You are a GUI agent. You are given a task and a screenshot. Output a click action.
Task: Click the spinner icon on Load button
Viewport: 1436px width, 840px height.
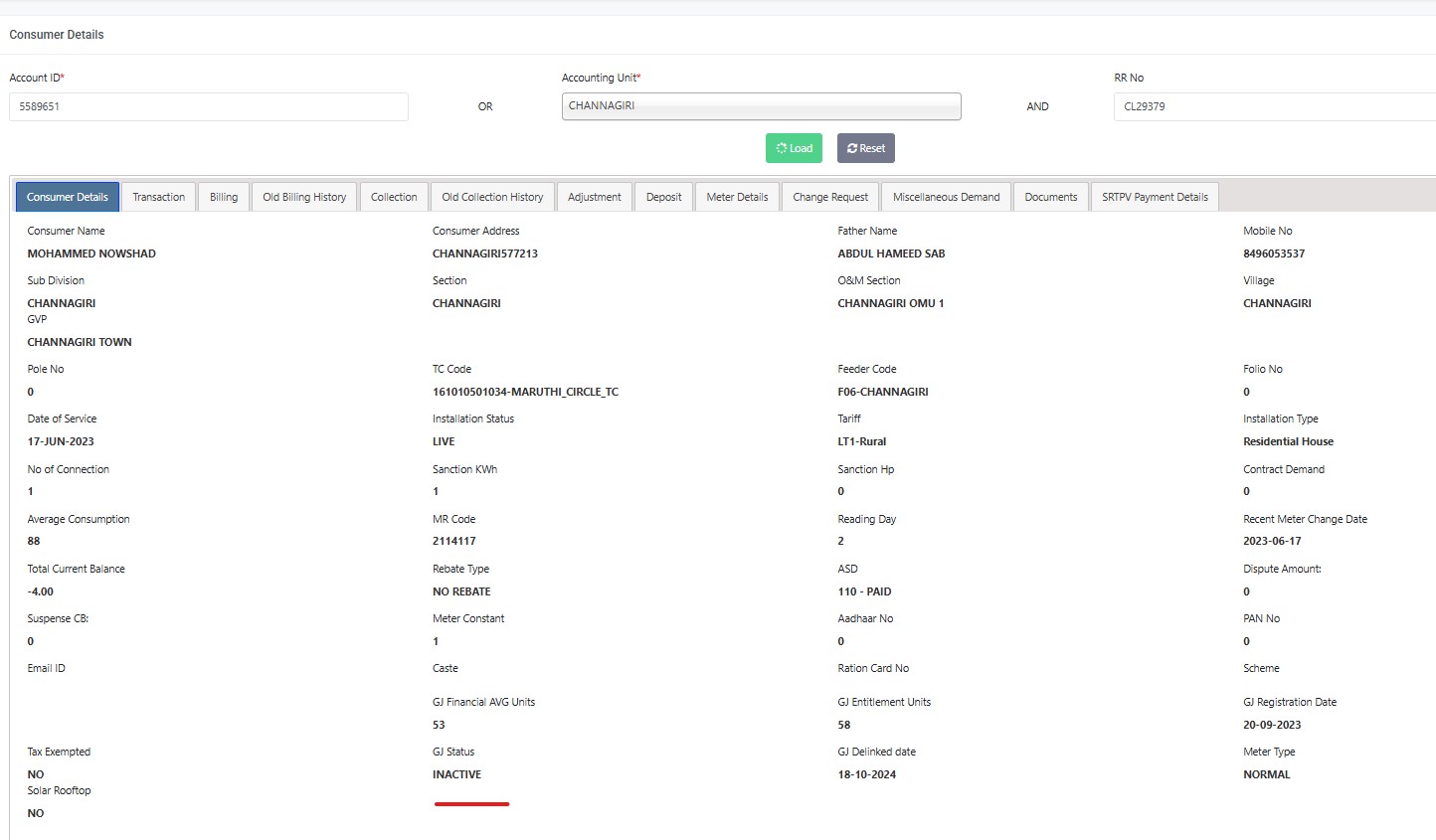tap(782, 148)
